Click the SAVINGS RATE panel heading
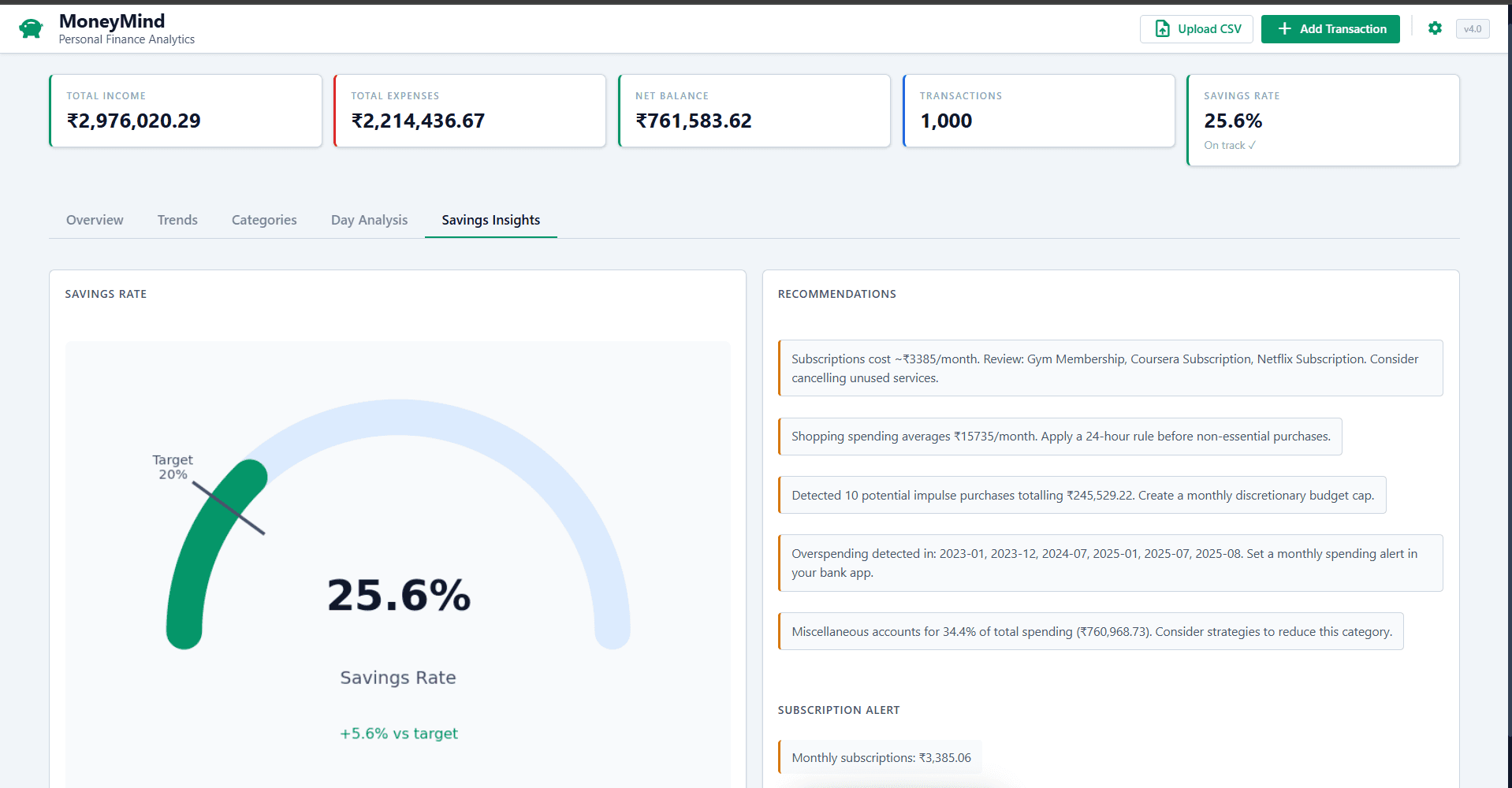 click(x=106, y=294)
